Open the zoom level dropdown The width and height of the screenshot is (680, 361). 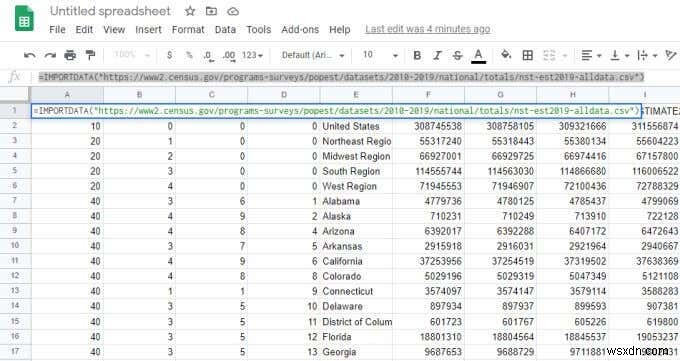pyautogui.click(x=131, y=55)
